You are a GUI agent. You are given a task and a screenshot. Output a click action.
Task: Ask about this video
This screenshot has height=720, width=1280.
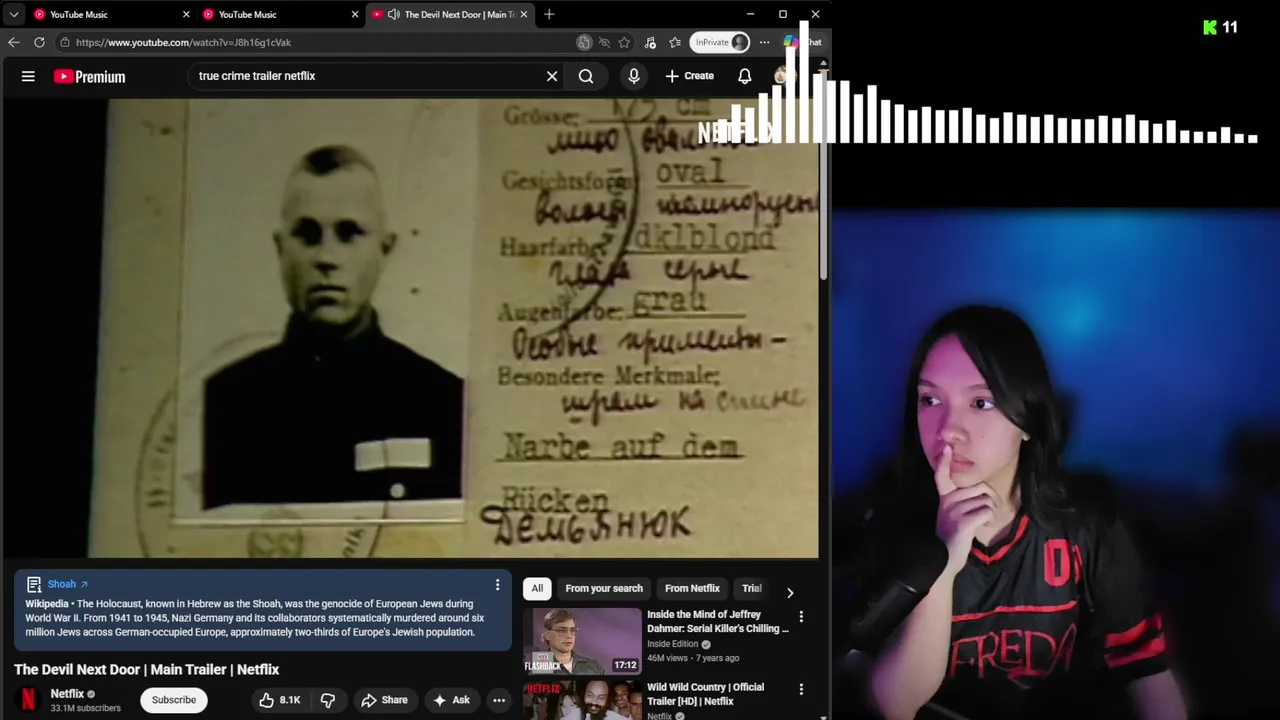[450, 700]
